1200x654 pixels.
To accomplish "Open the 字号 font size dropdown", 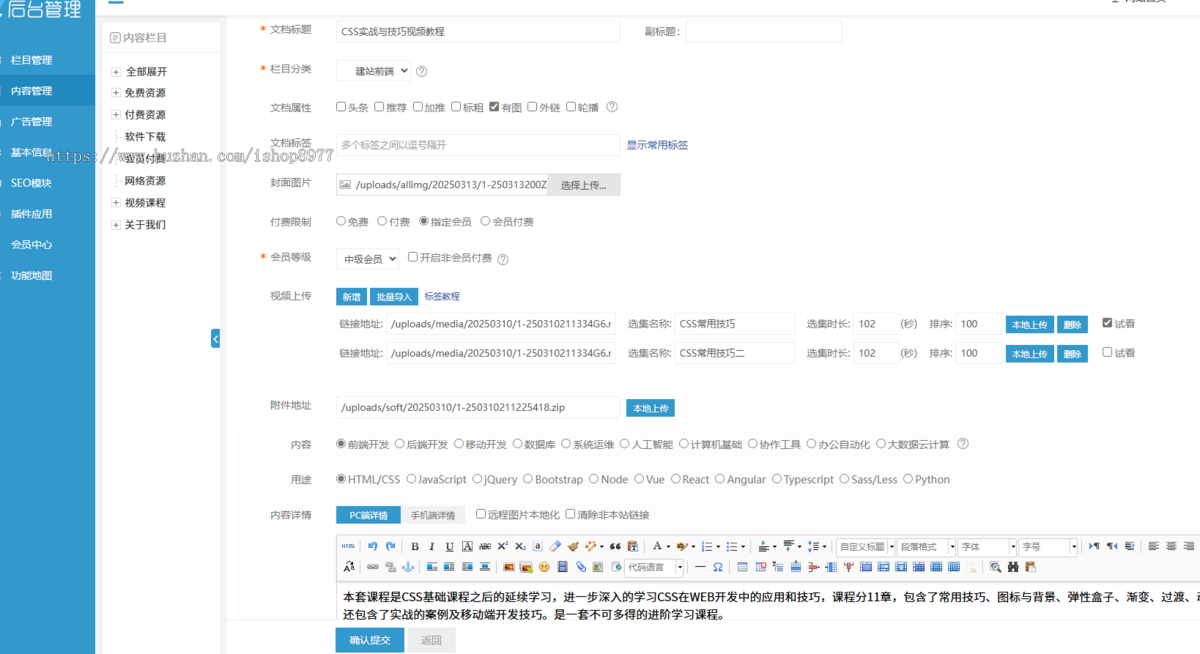I will 1048,547.
